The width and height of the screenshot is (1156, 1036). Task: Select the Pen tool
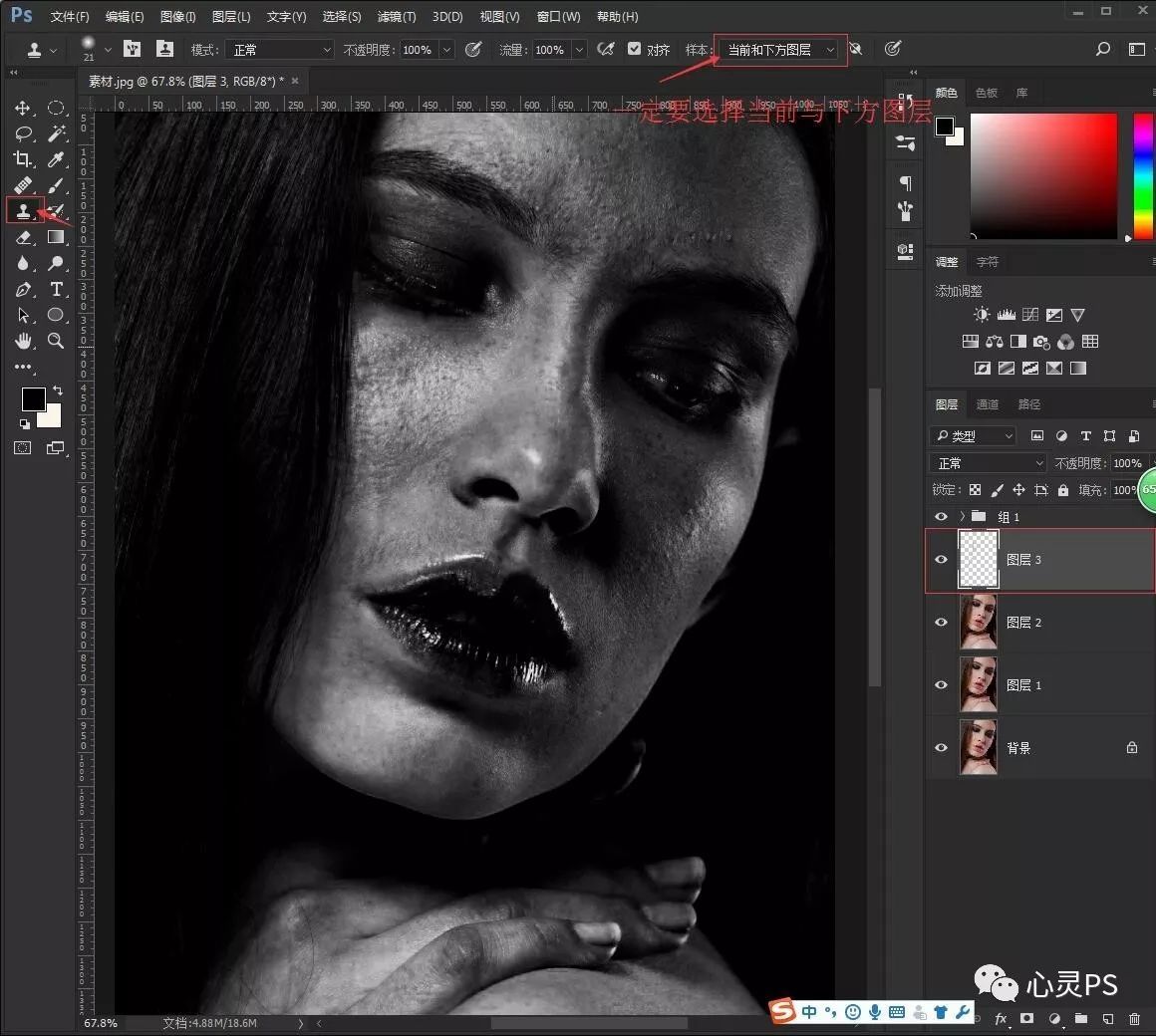pyautogui.click(x=23, y=290)
